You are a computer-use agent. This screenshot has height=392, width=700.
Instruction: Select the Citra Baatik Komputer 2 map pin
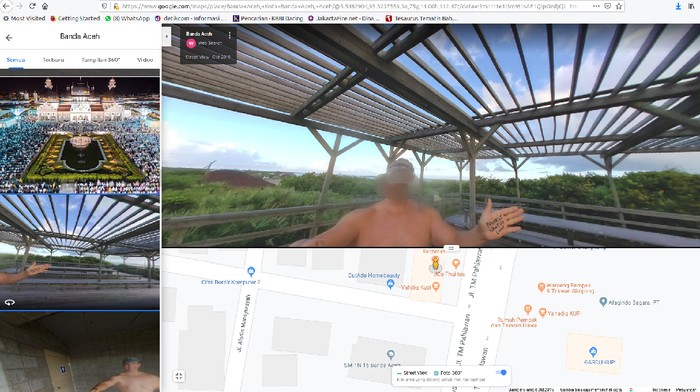pyautogui.click(x=251, y=271)
